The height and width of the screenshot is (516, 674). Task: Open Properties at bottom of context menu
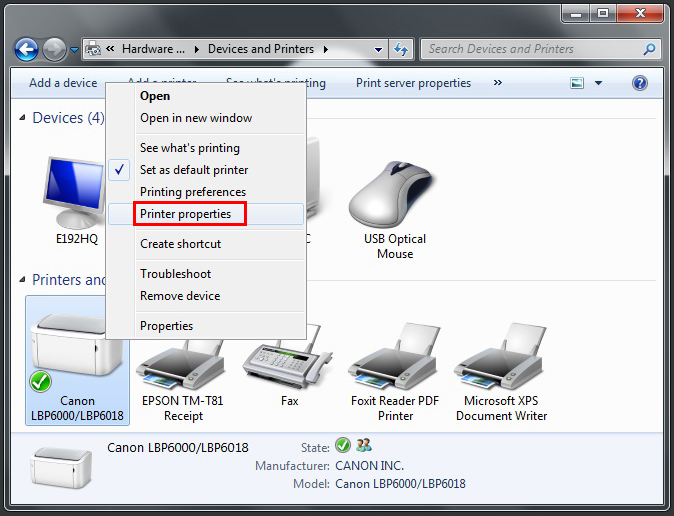tap(206, 326)
